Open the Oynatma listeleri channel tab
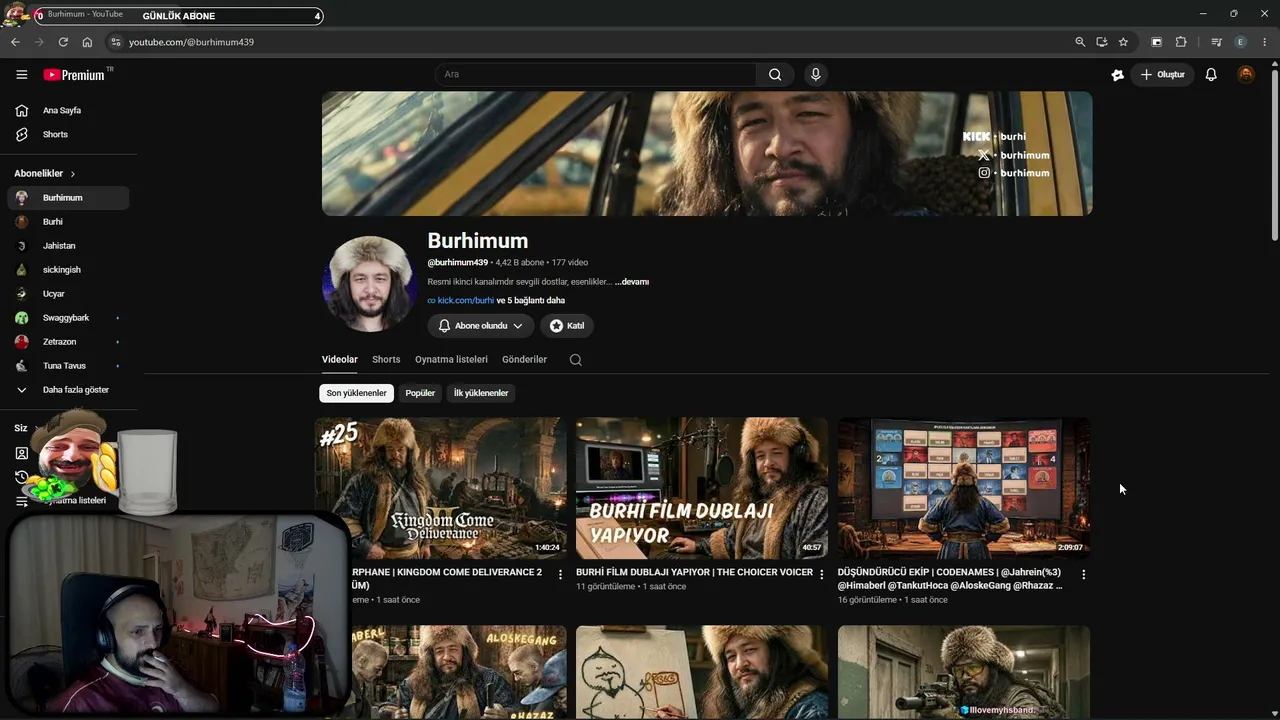Screen dimensions: 1280x720 point(451,360)
